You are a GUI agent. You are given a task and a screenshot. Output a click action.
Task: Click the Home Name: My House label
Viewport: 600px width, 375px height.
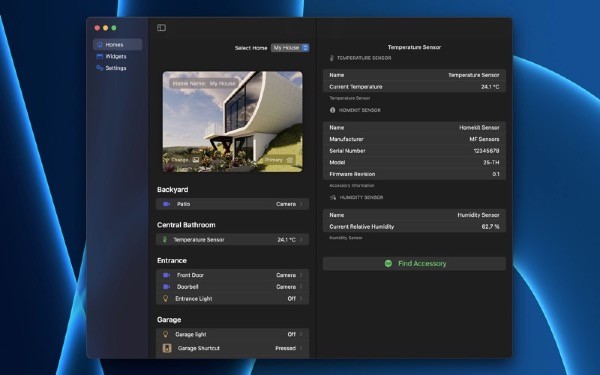[x=204, y=83]
